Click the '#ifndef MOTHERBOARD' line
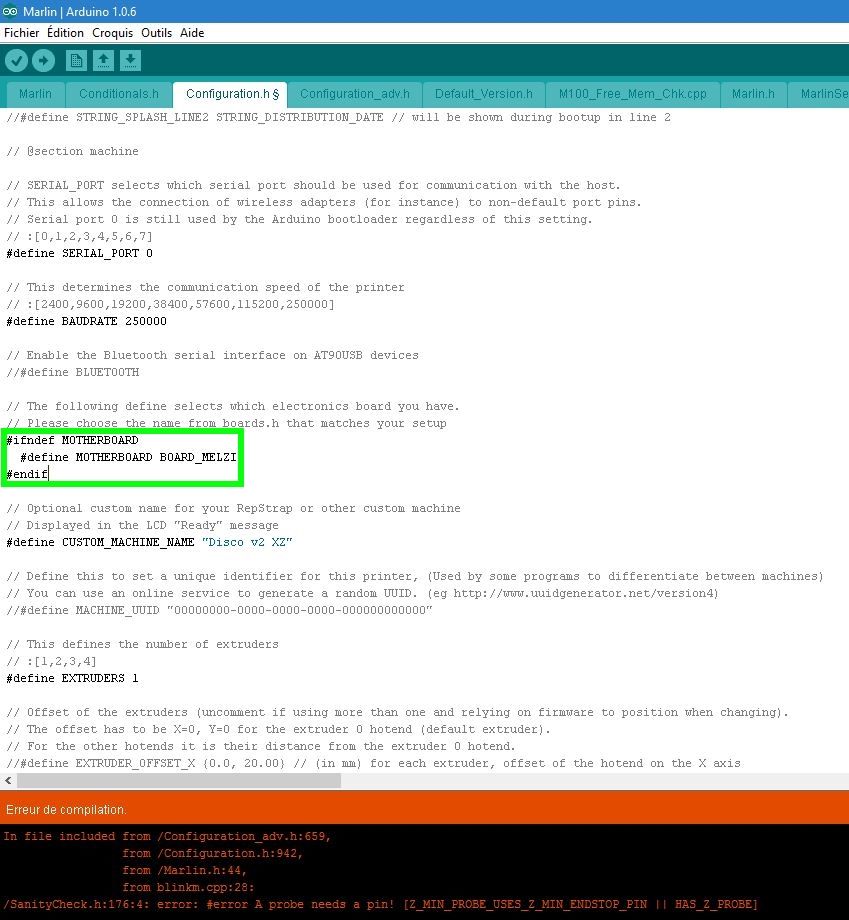The image size is (849, 920). (72, 441)
